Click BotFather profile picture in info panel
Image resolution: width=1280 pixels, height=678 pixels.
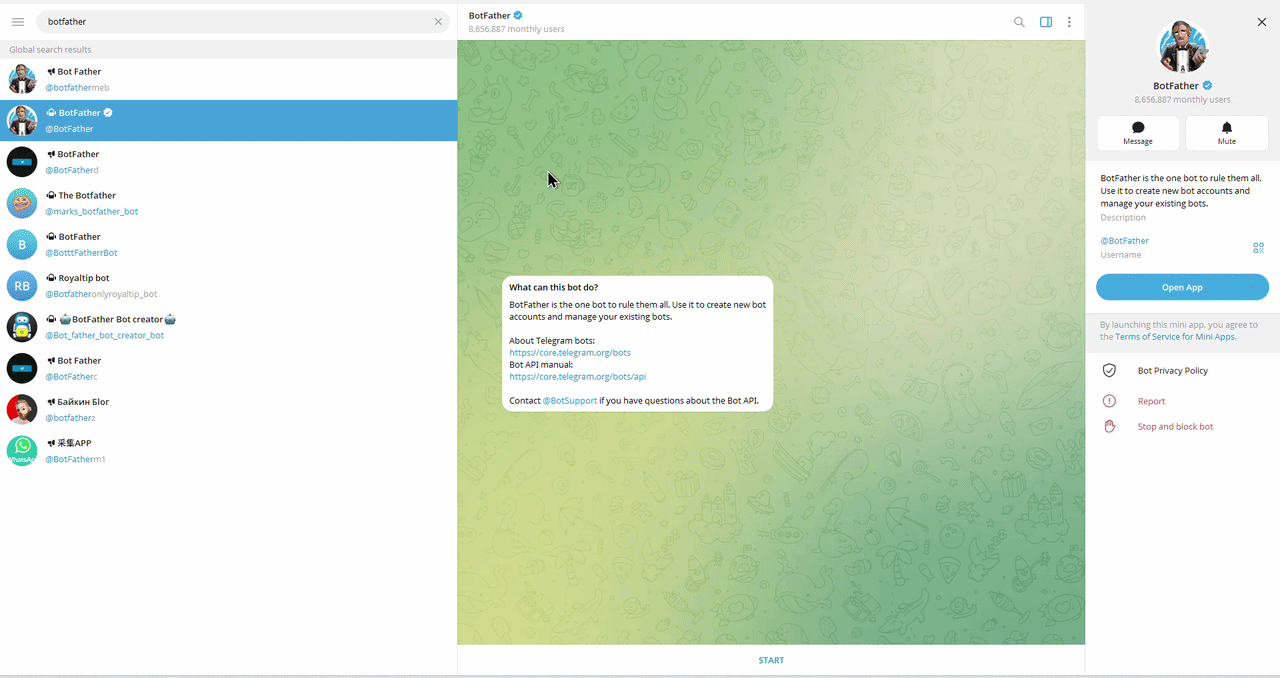pos(1182,47)
